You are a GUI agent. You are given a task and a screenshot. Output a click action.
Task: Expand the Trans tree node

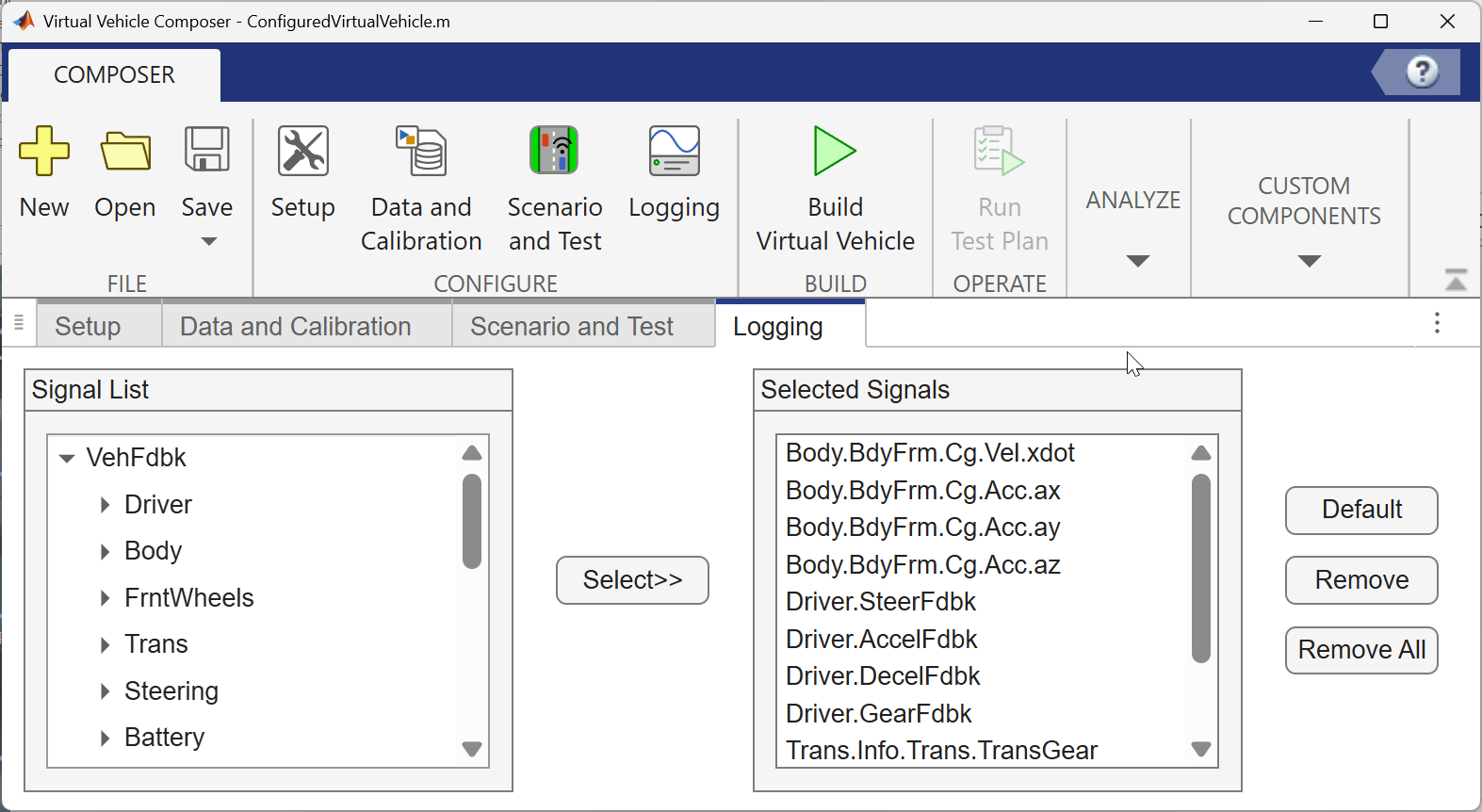[105, 644]
